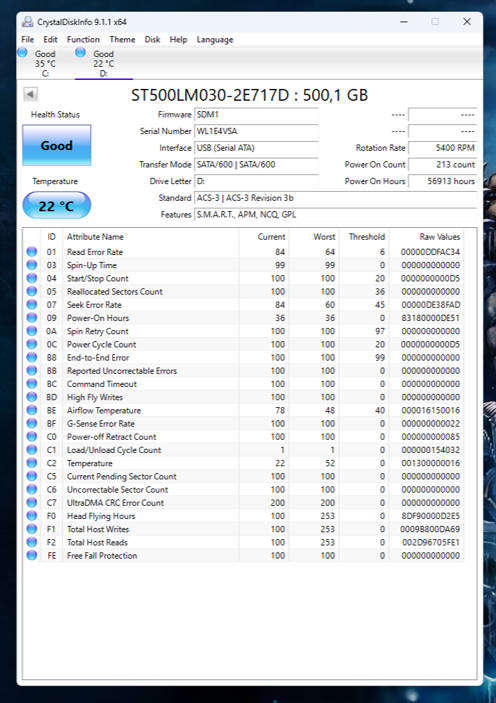Click the previous disk arrow button

[30, 94]
